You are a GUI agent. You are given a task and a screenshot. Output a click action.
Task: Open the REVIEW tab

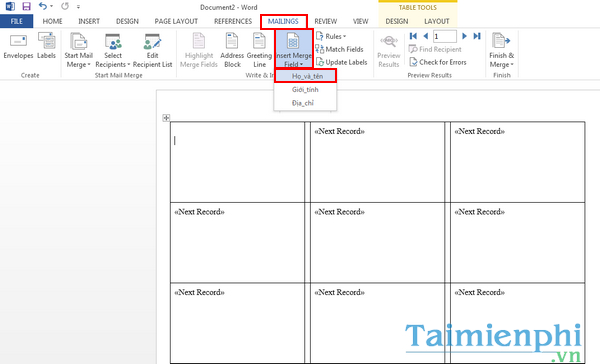(326, 21)
